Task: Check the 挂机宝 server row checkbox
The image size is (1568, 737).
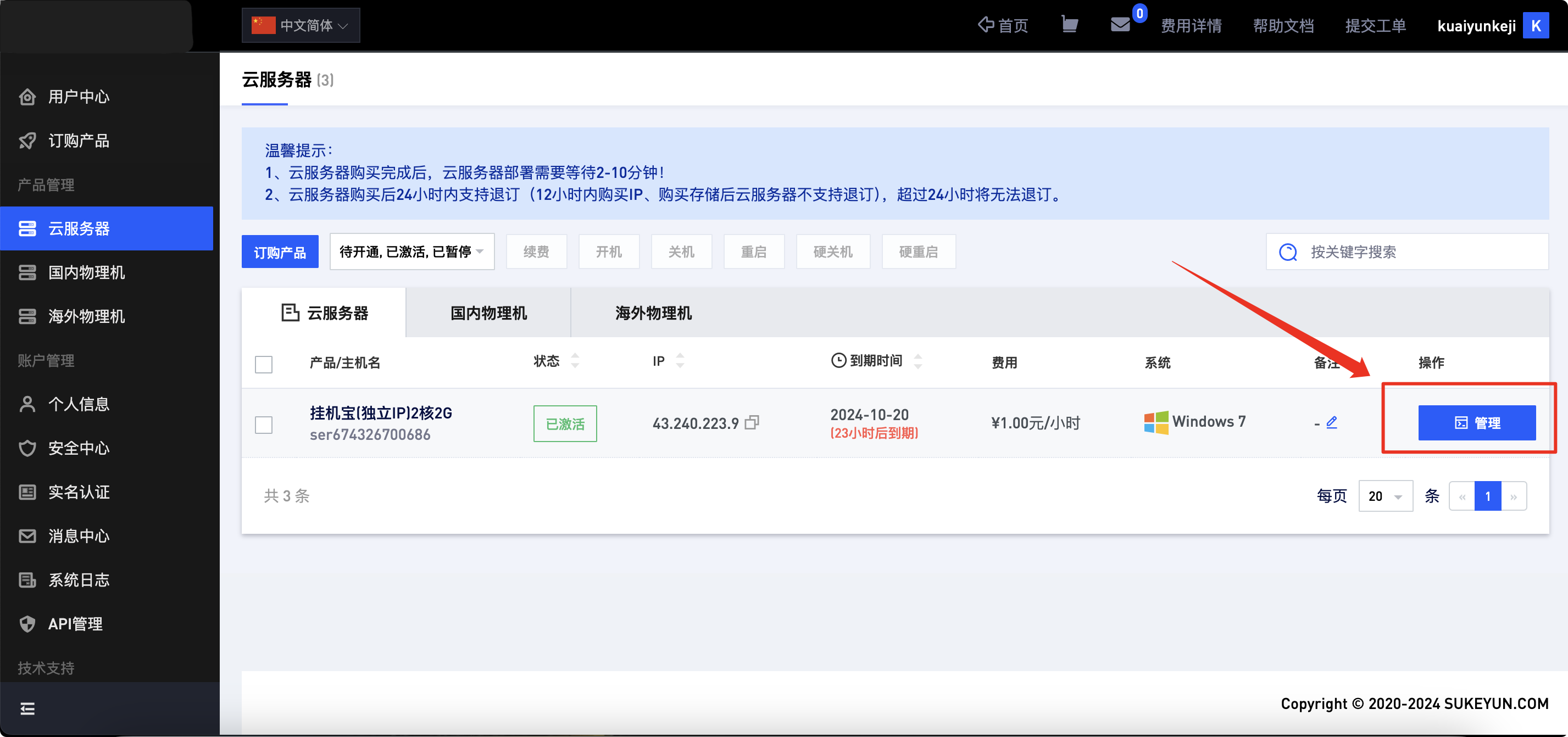Action: (264, 425)
